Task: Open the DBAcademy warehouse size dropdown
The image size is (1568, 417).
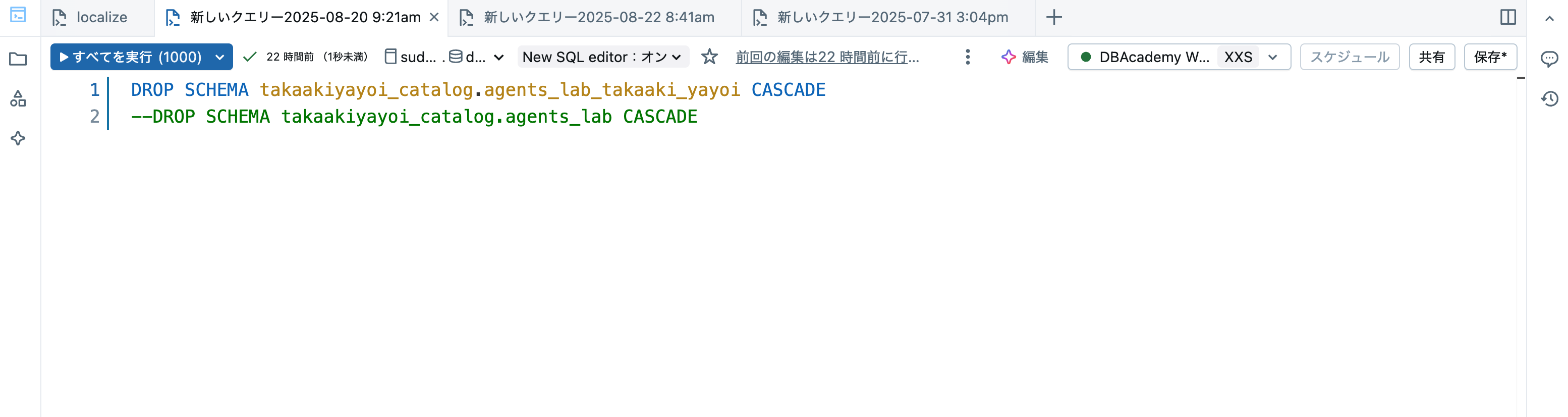Action: [x=1273, y=57]
